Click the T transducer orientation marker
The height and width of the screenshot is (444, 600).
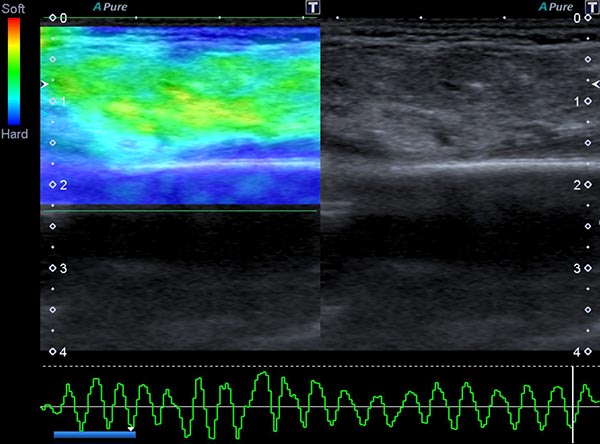(314, 7)
